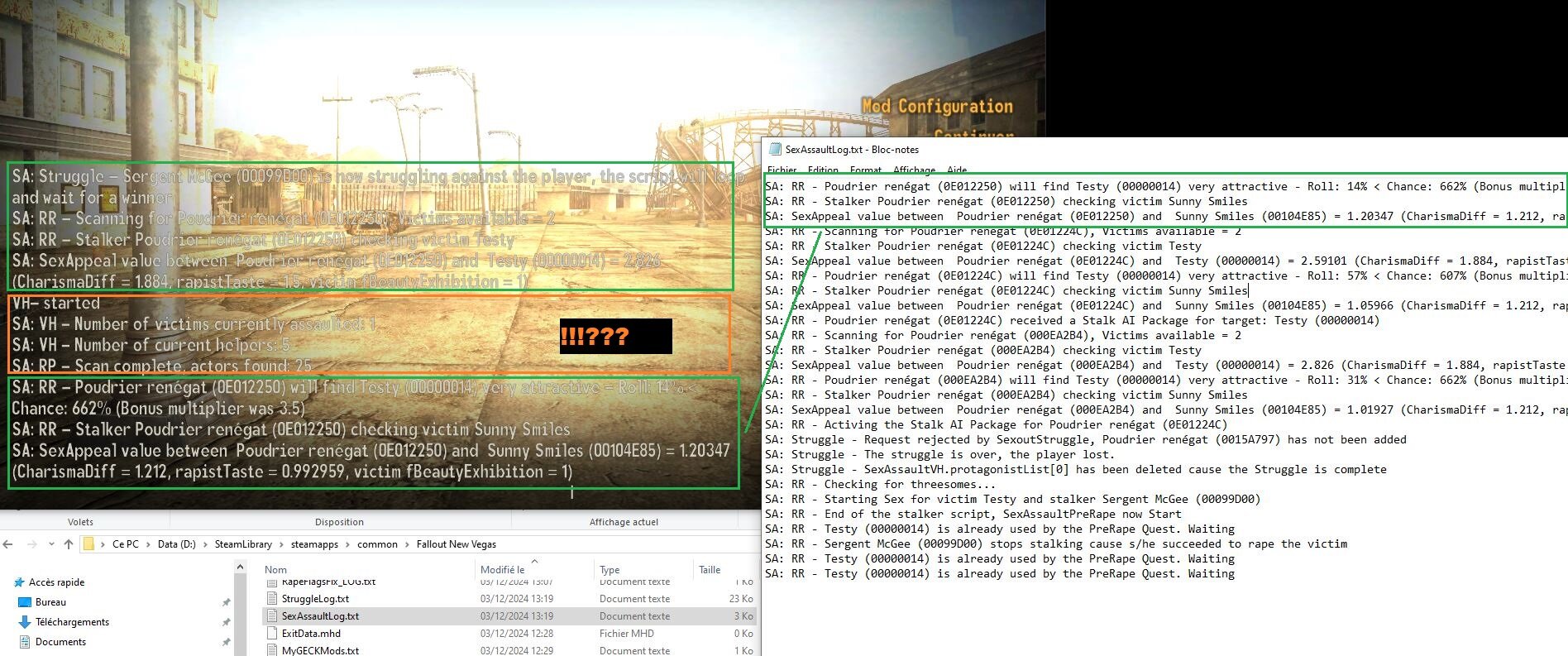Image resolution: width=1568 pixels, height=656 pixels.
Task: Navigate to Data (D:) breadcrumb
Action: 177,544
